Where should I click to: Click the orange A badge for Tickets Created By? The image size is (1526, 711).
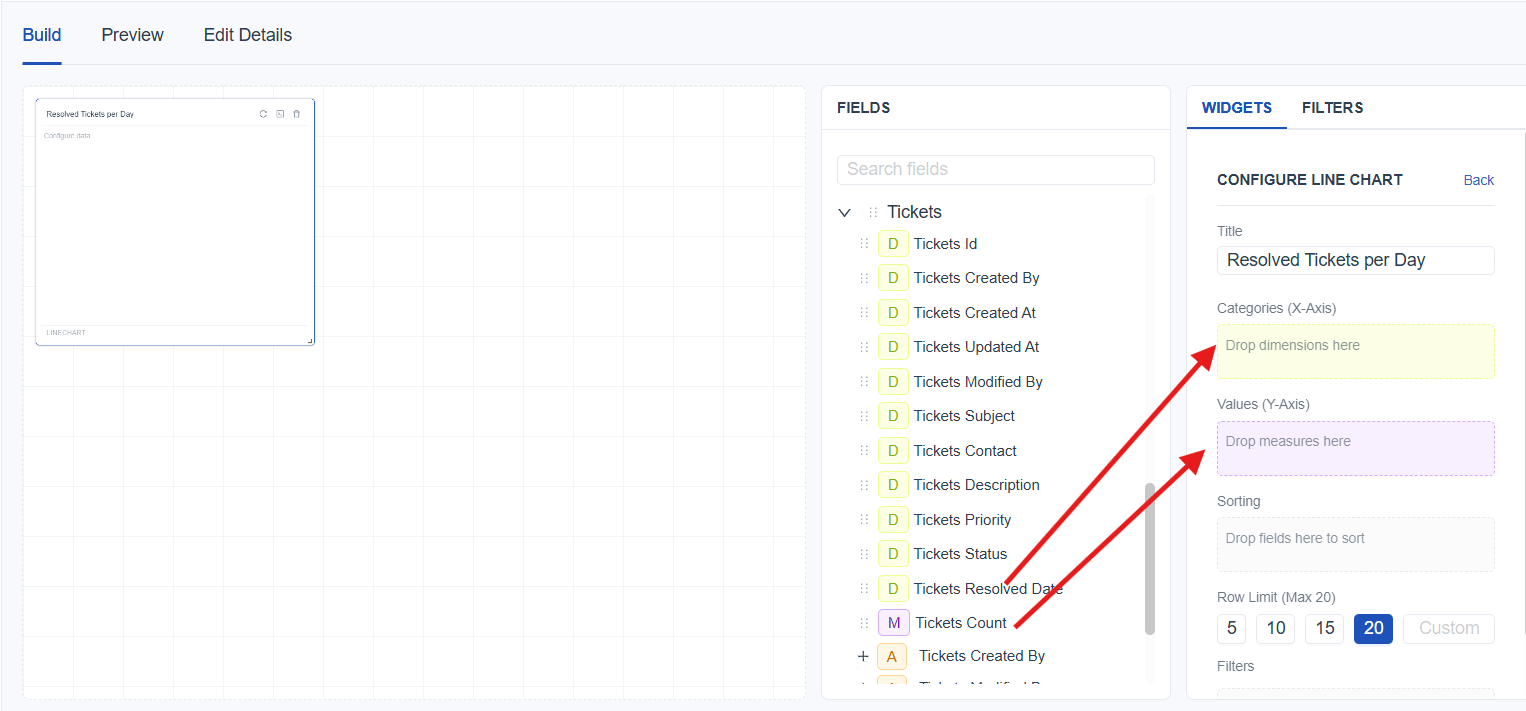pos(891,656)
